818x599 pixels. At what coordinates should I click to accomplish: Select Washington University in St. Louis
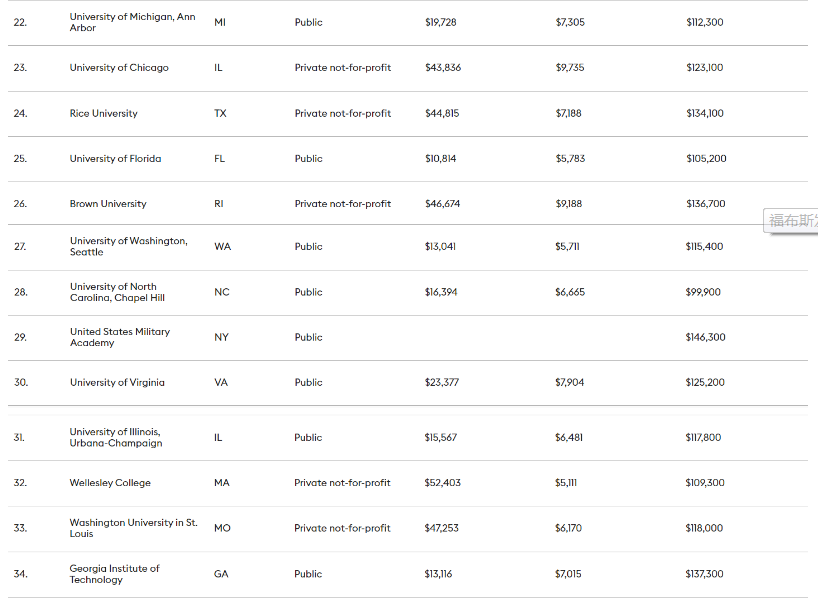[133, 528]
